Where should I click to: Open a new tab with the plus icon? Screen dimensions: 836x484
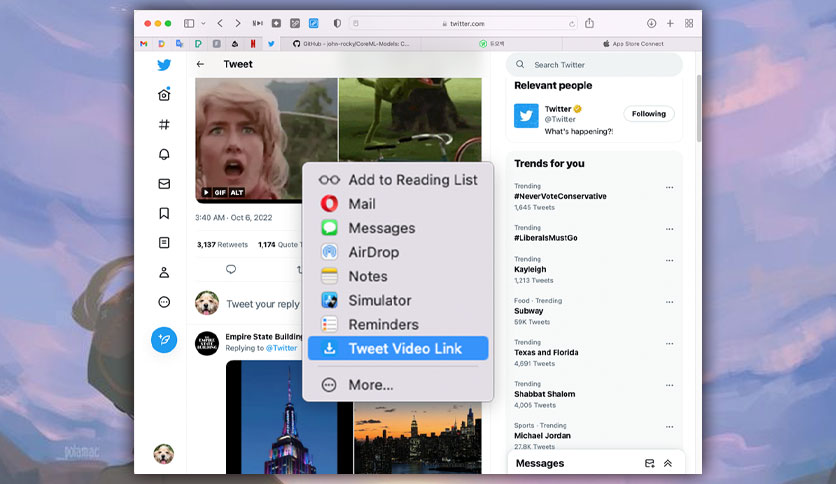[670, 23]
